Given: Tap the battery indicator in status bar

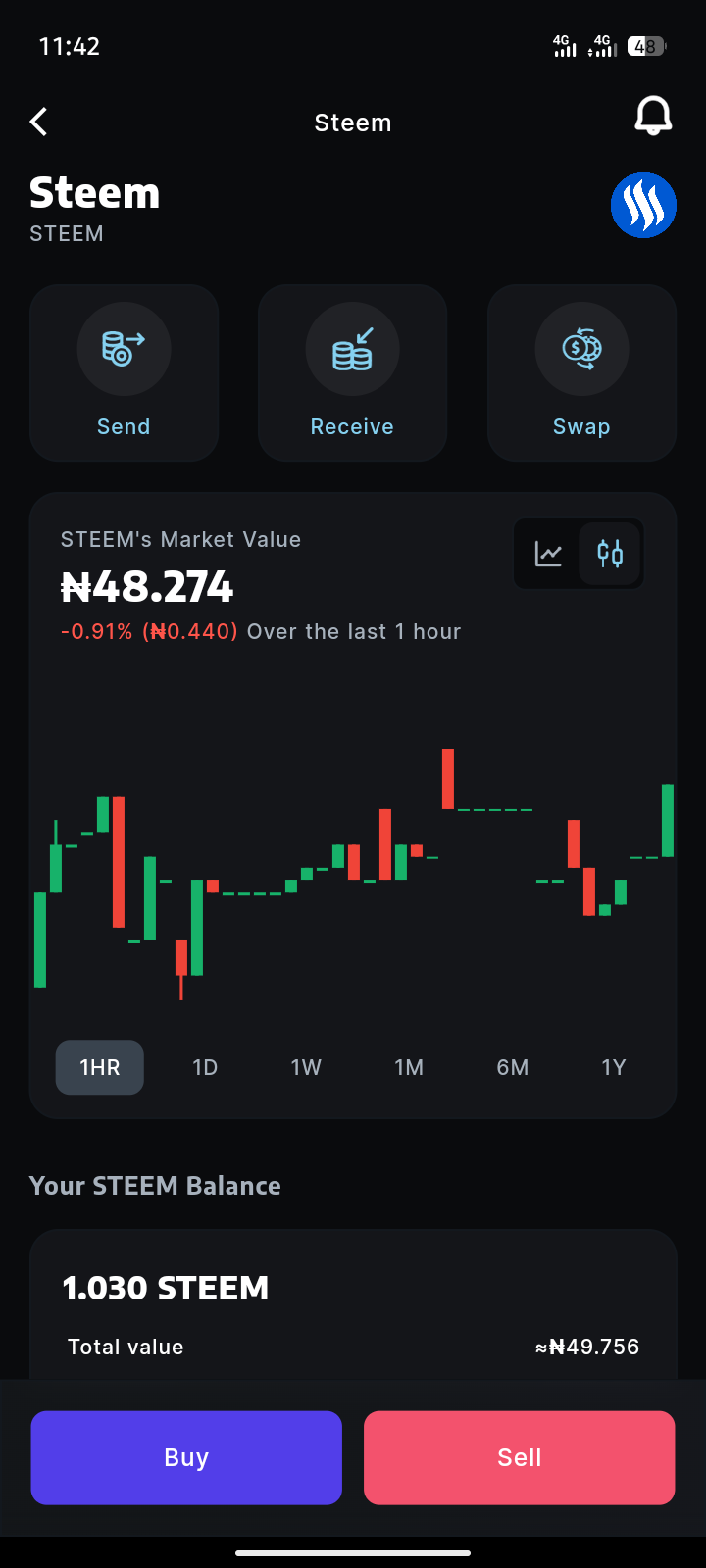Looking at the screenshot, I should pos(646,46).
